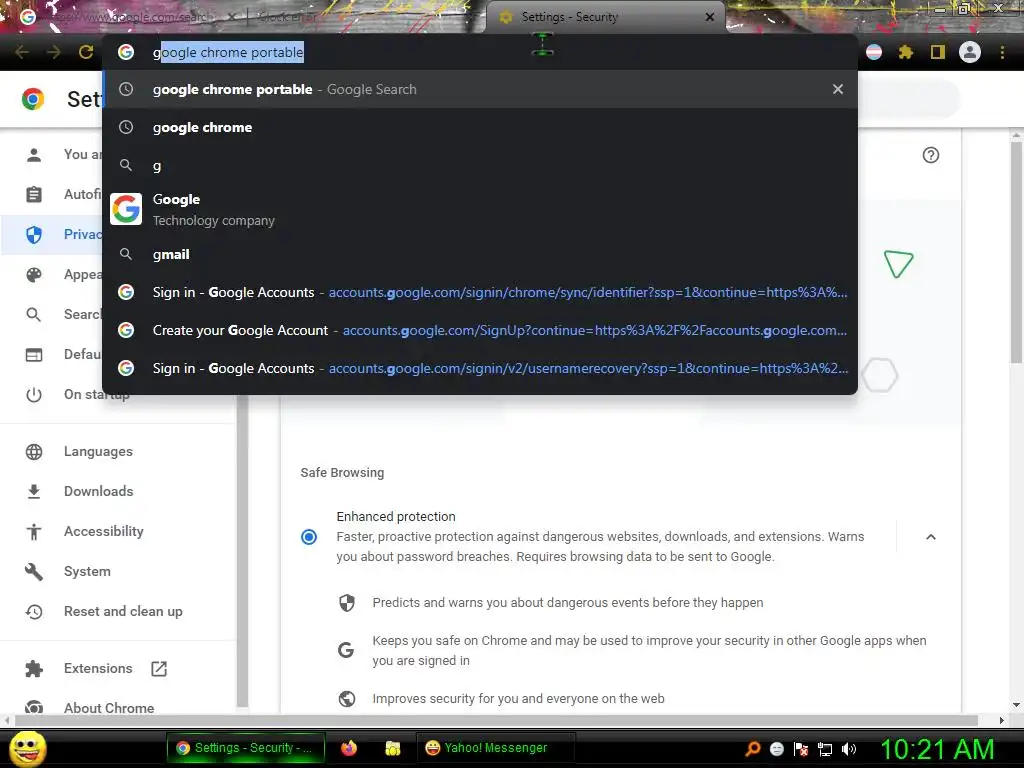Click the settings sidebar scrollbar
This screenshot has width=1024, height=768.
(x=242, y=552)
